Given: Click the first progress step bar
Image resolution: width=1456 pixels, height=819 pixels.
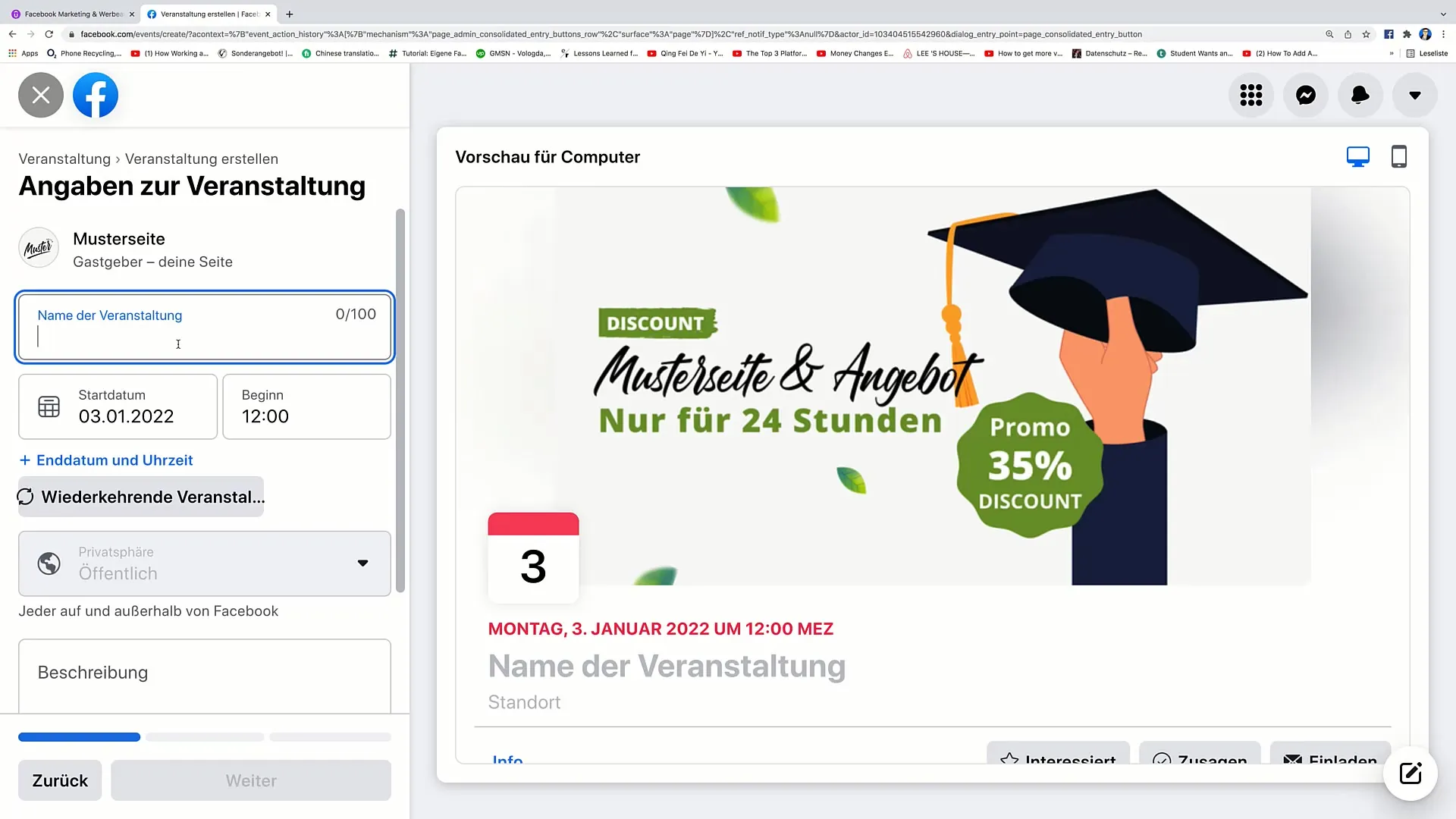Looking at the screenshot, I should tap(80, 737).
